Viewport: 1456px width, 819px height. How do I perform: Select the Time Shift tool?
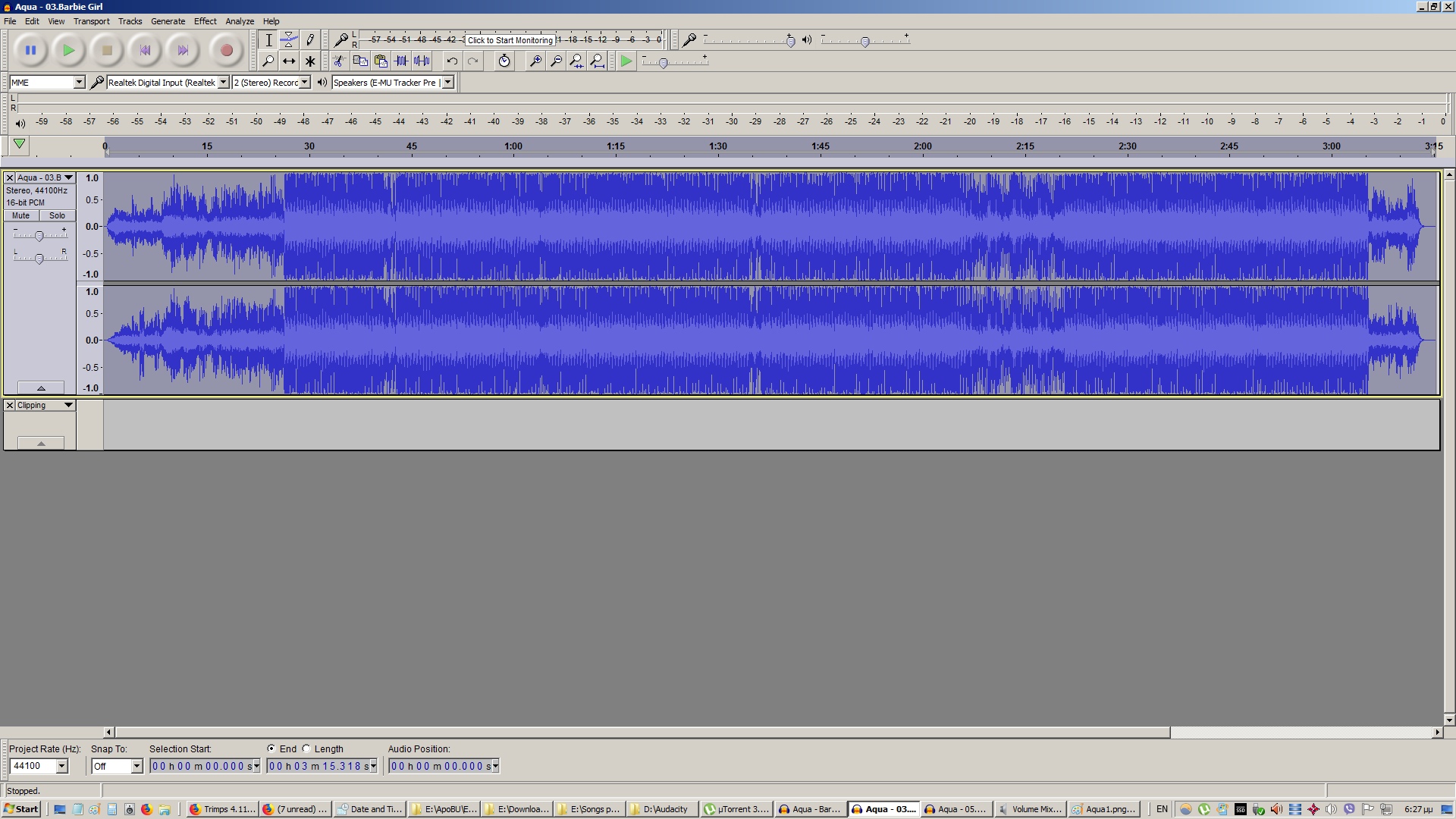point(289,61)
